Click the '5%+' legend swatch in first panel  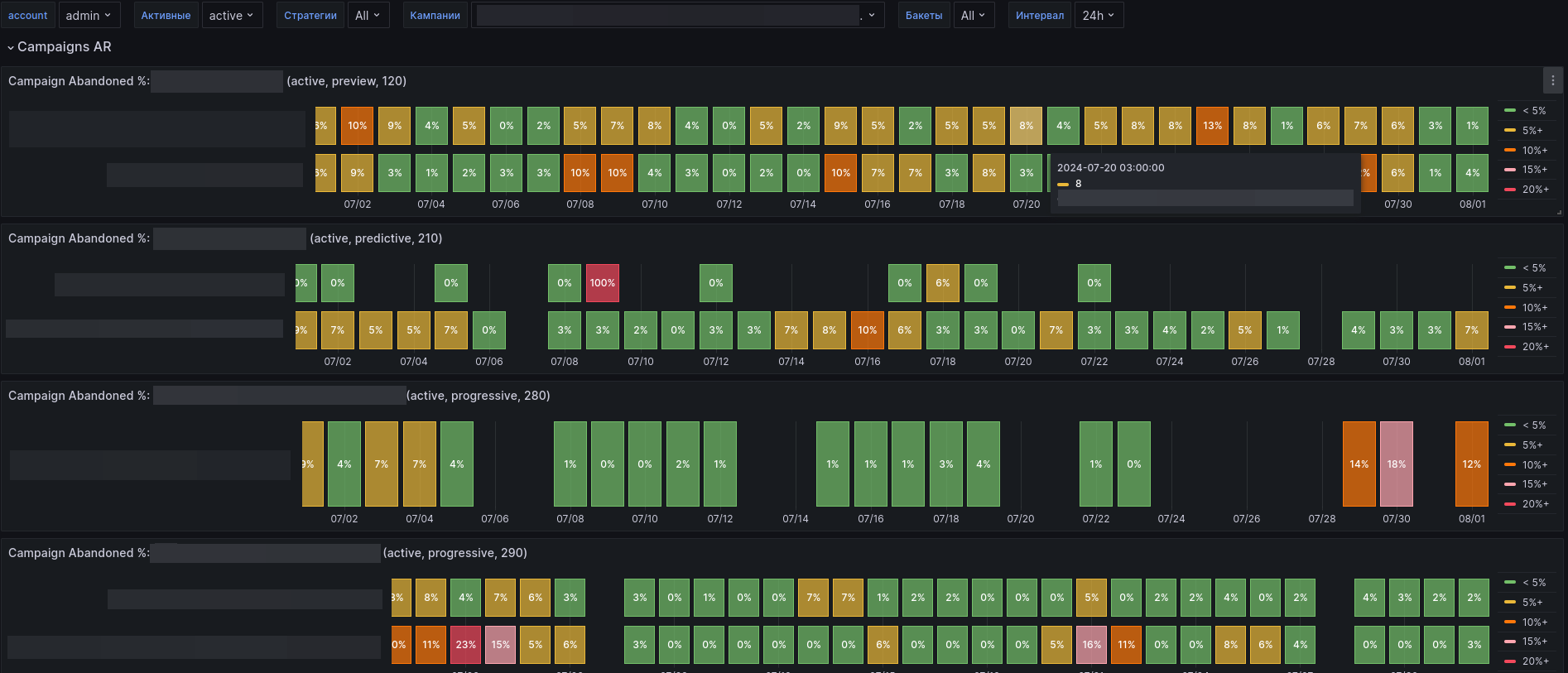[x=1510, y=131]
